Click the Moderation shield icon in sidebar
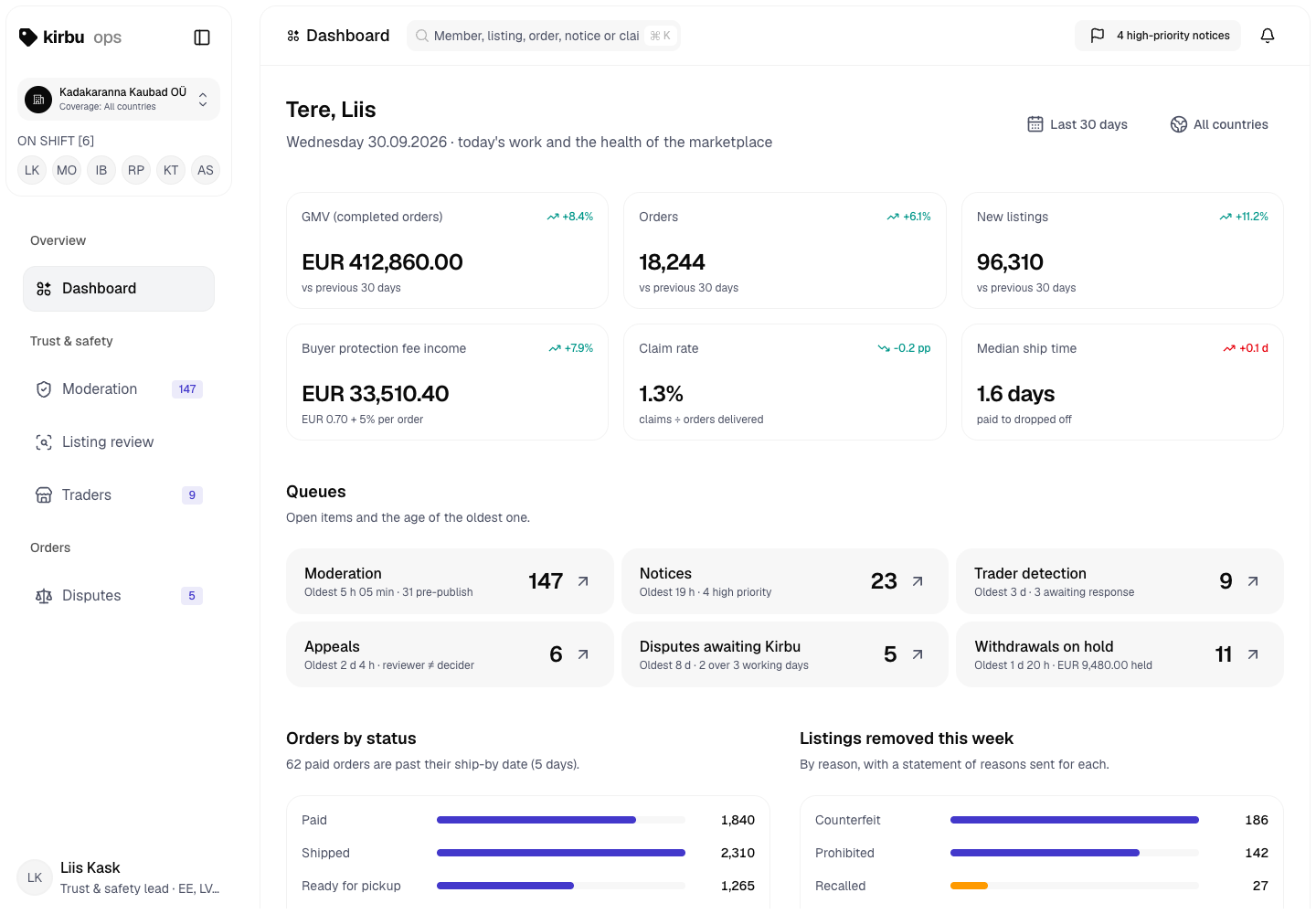Viewport: 1316px width, 914px height. [44, 389]
